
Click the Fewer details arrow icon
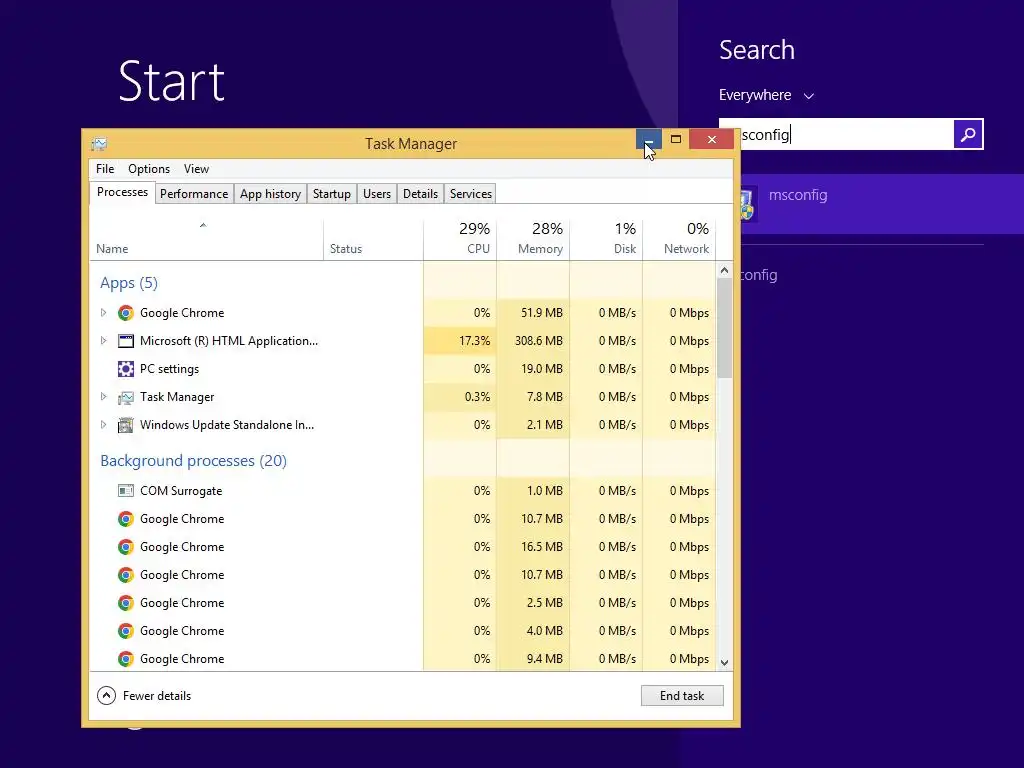[x=106, y=696]
